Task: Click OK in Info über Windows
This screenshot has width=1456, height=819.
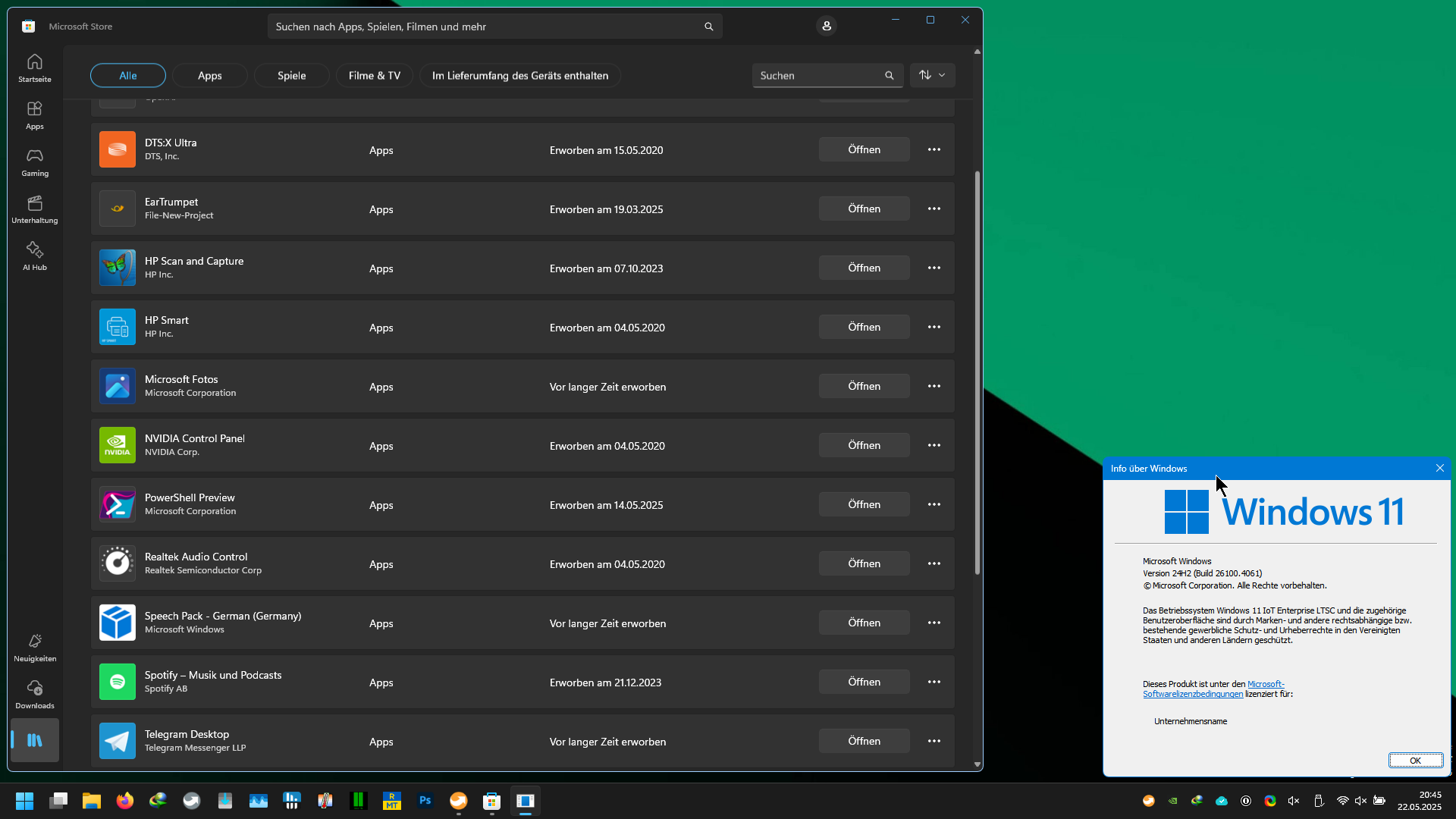Action: (1415, 761)
